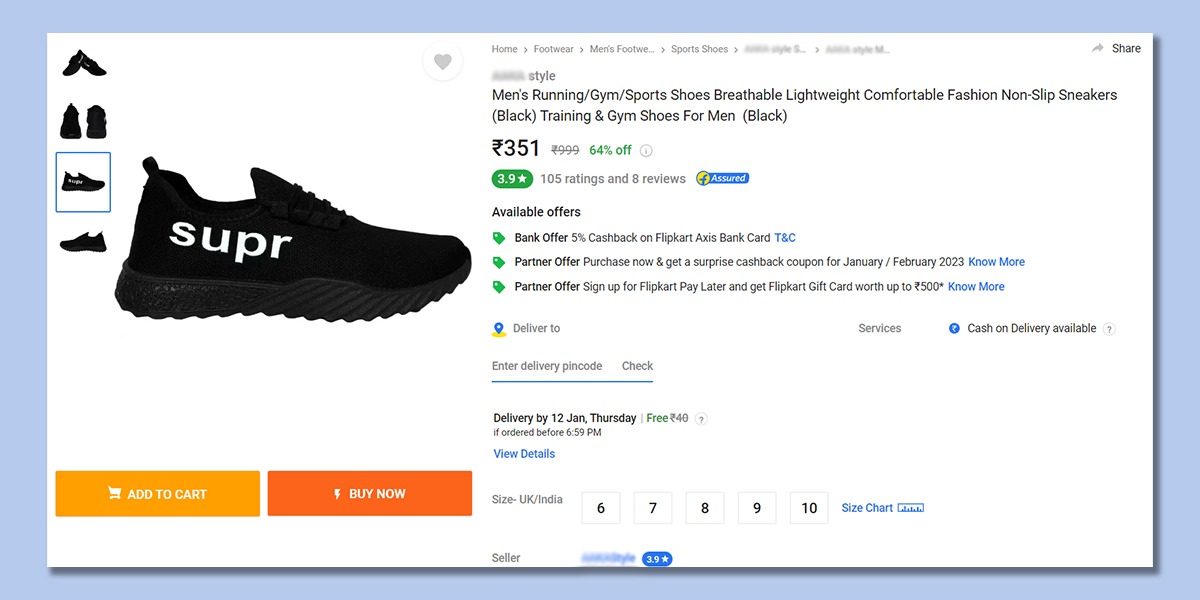Open View Details delivery link

(x=524, y=454)
